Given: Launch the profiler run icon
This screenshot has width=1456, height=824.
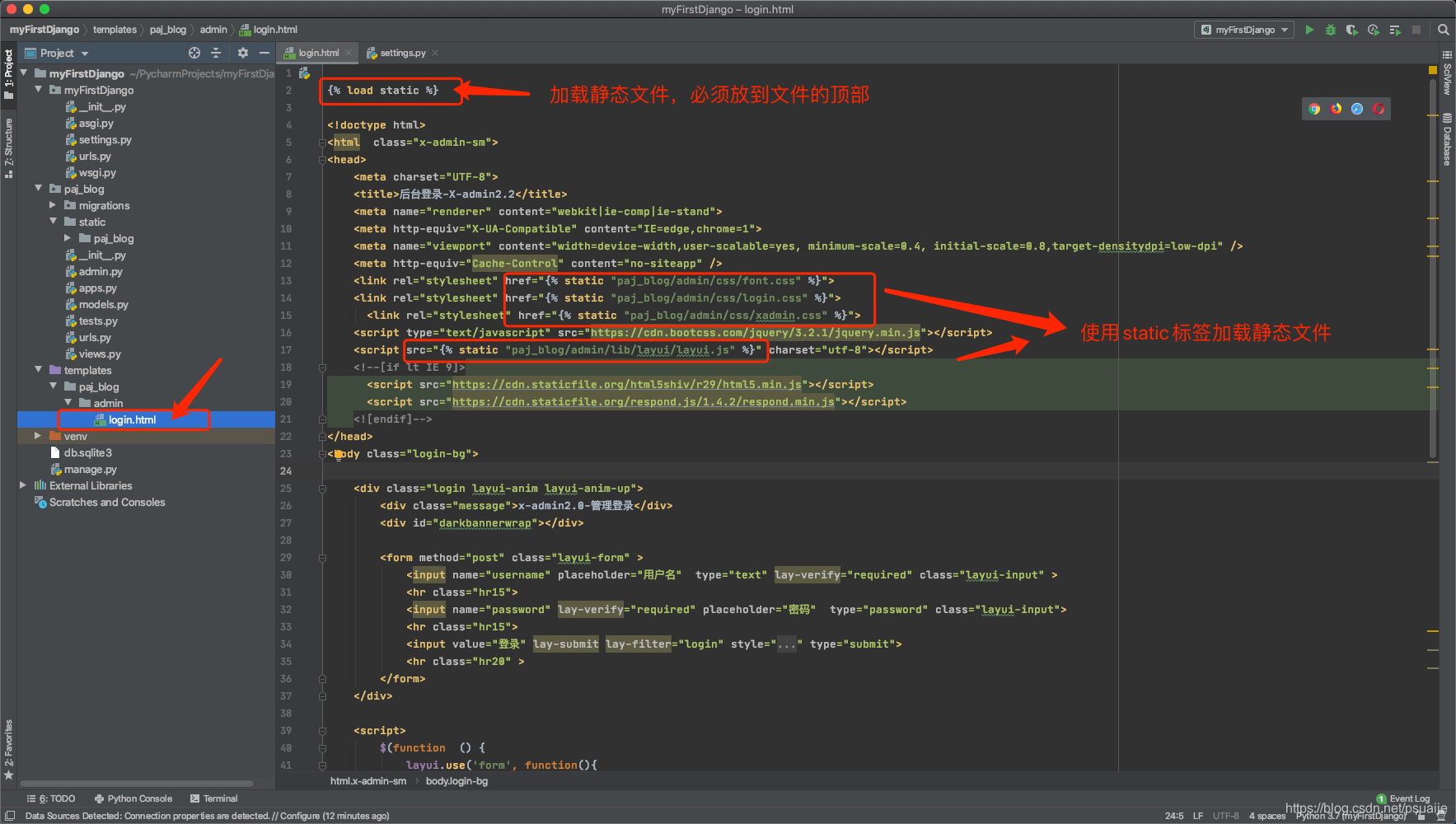Looking at the screenshot, I should (x=1373, y=30).
